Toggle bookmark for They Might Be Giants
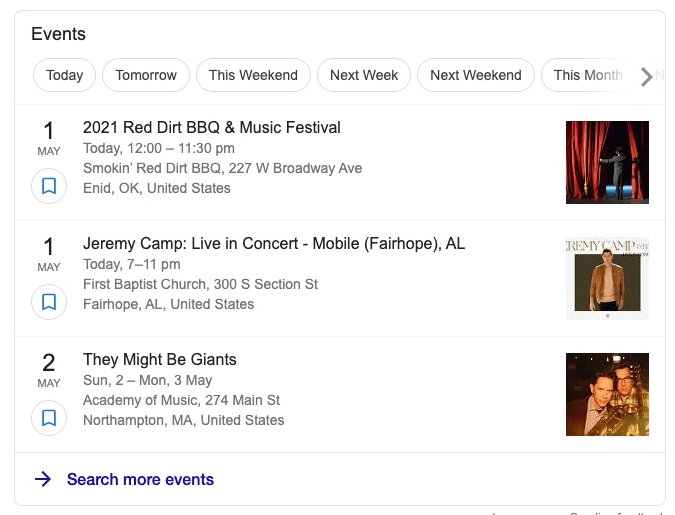Viewport: 675px width, 515px height. pyautogui.click(x=49, y=418)
